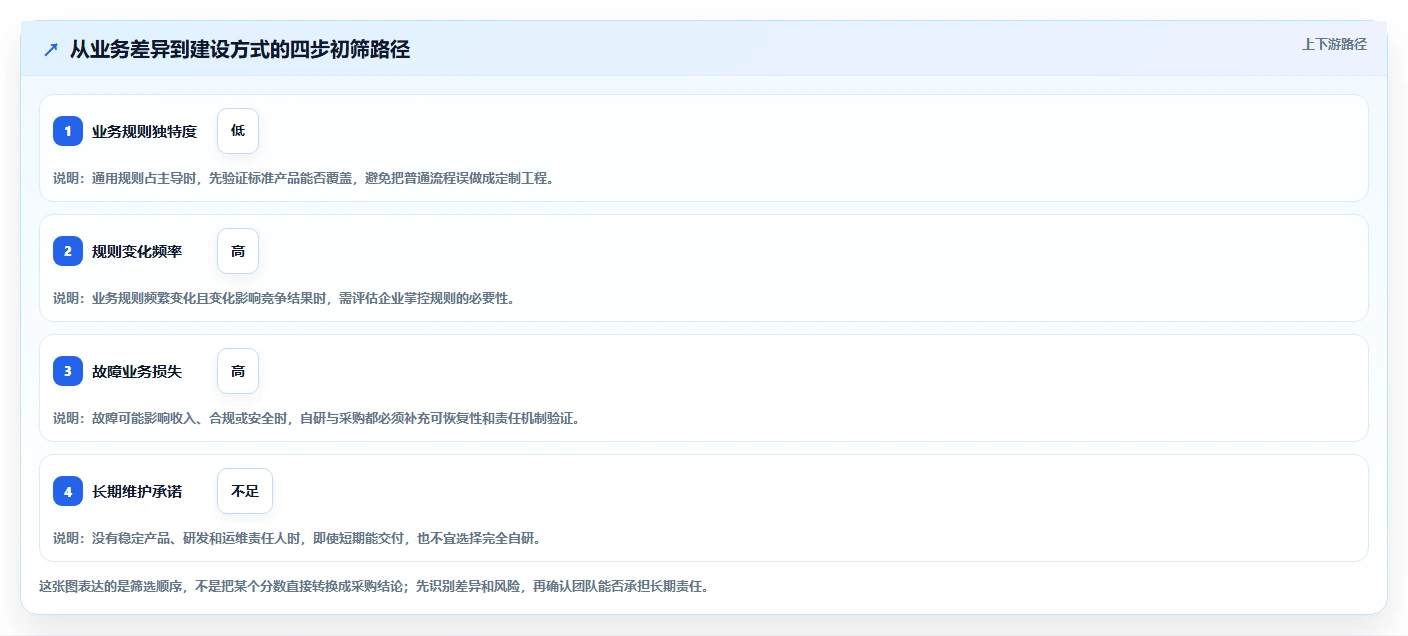Click the description starting 故障可能影响收入

coord(316,418)
